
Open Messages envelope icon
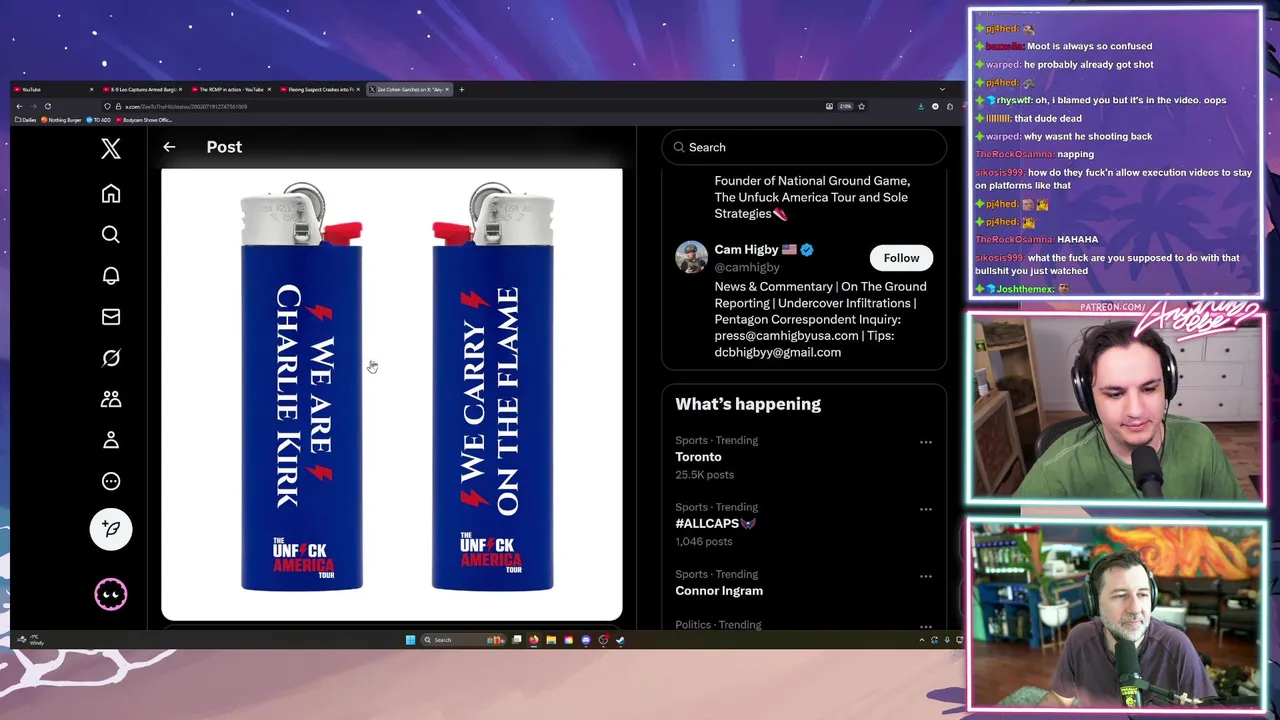point(111,317)
